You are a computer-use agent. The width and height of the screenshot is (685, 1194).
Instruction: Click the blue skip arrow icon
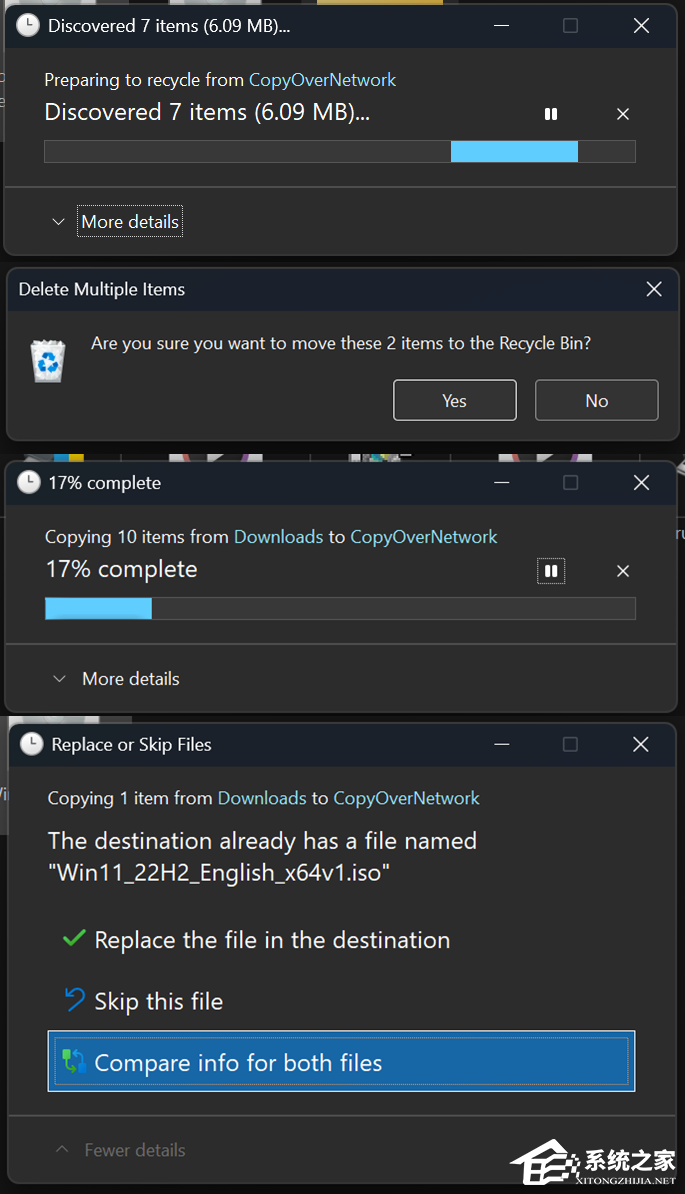[x=73, y=1001]
